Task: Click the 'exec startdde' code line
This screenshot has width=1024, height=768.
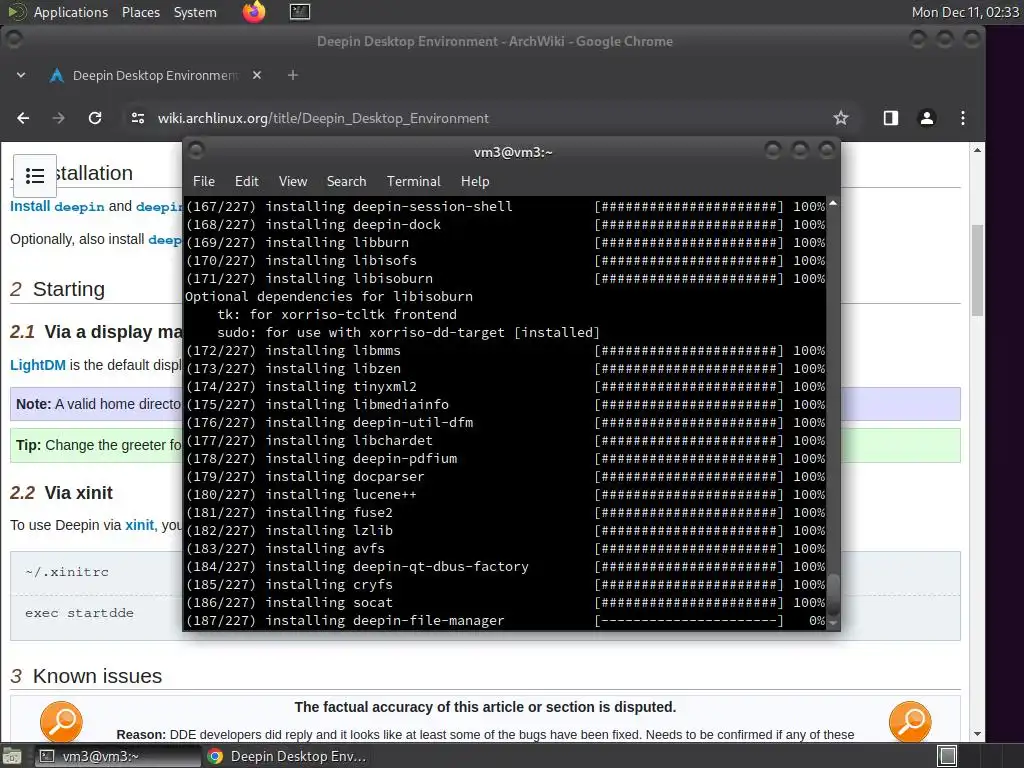Action: pyautogui.click(x=79, y=613)
